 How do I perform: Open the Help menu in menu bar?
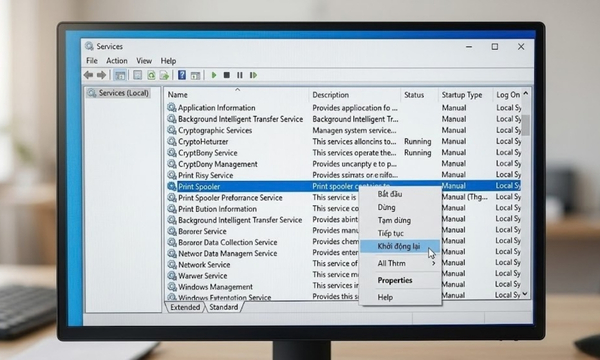click(168, 60)
